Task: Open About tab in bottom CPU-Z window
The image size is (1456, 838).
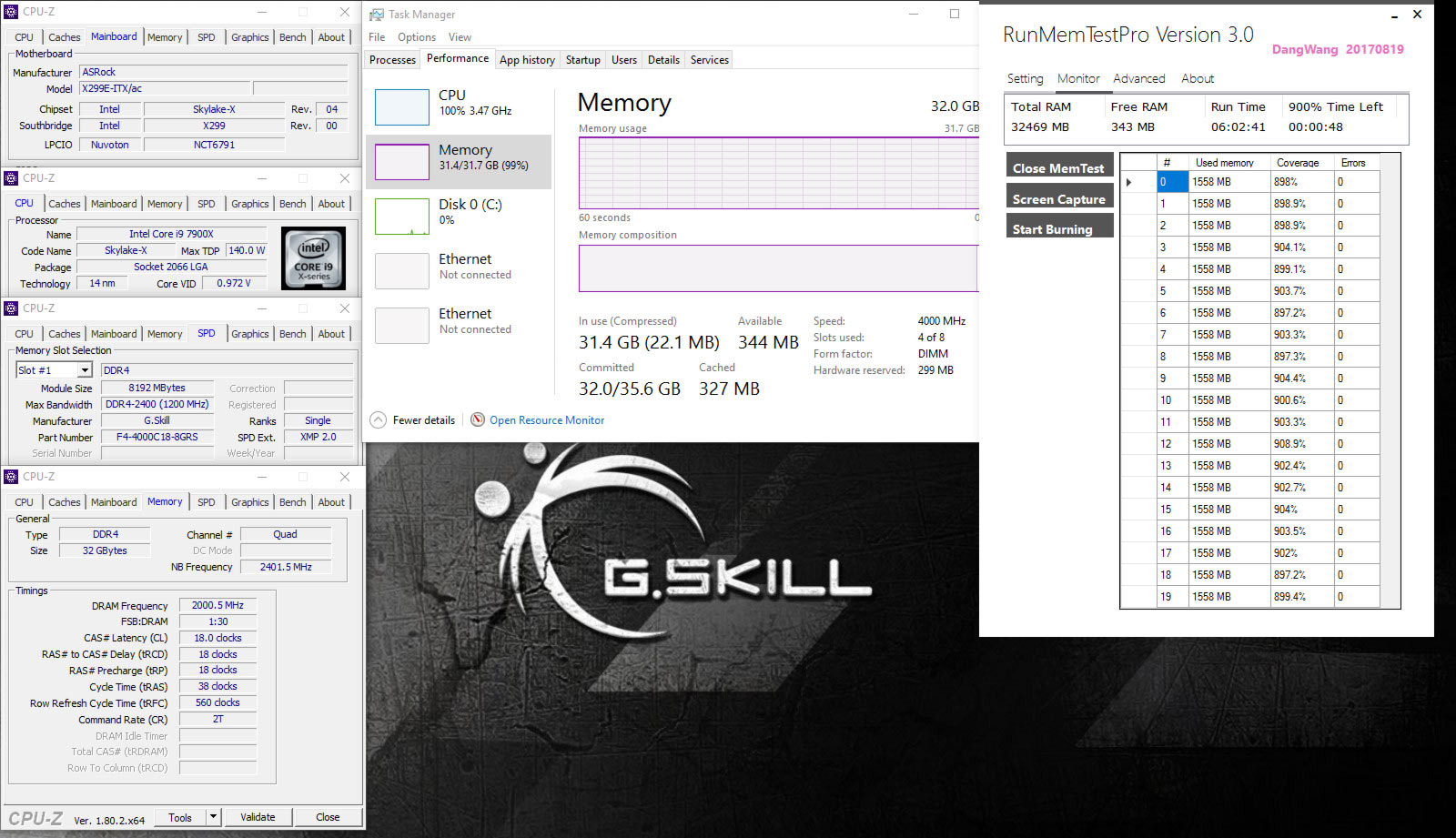Action: click(x=331, y=502)
